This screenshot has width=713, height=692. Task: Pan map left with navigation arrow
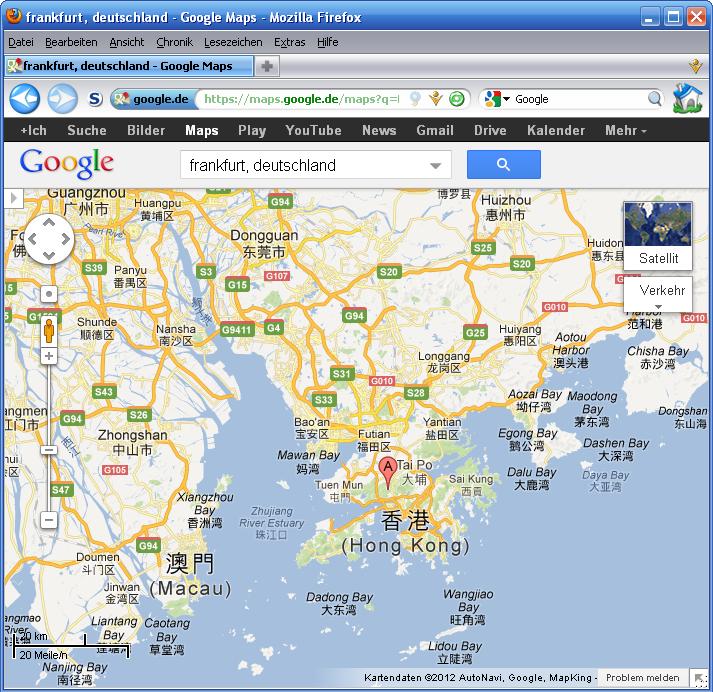pos(32,239)
